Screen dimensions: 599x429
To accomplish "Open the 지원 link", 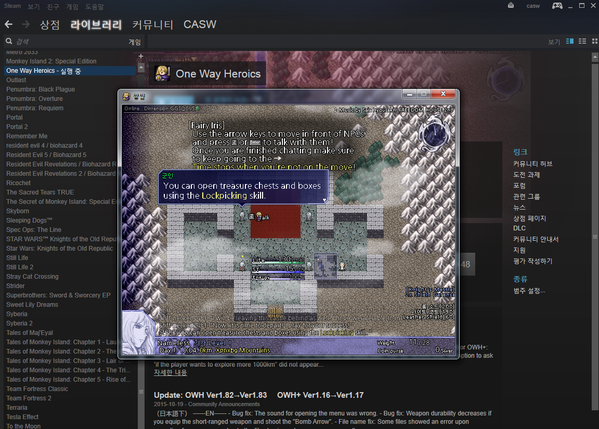I will (x=519, y=250).
